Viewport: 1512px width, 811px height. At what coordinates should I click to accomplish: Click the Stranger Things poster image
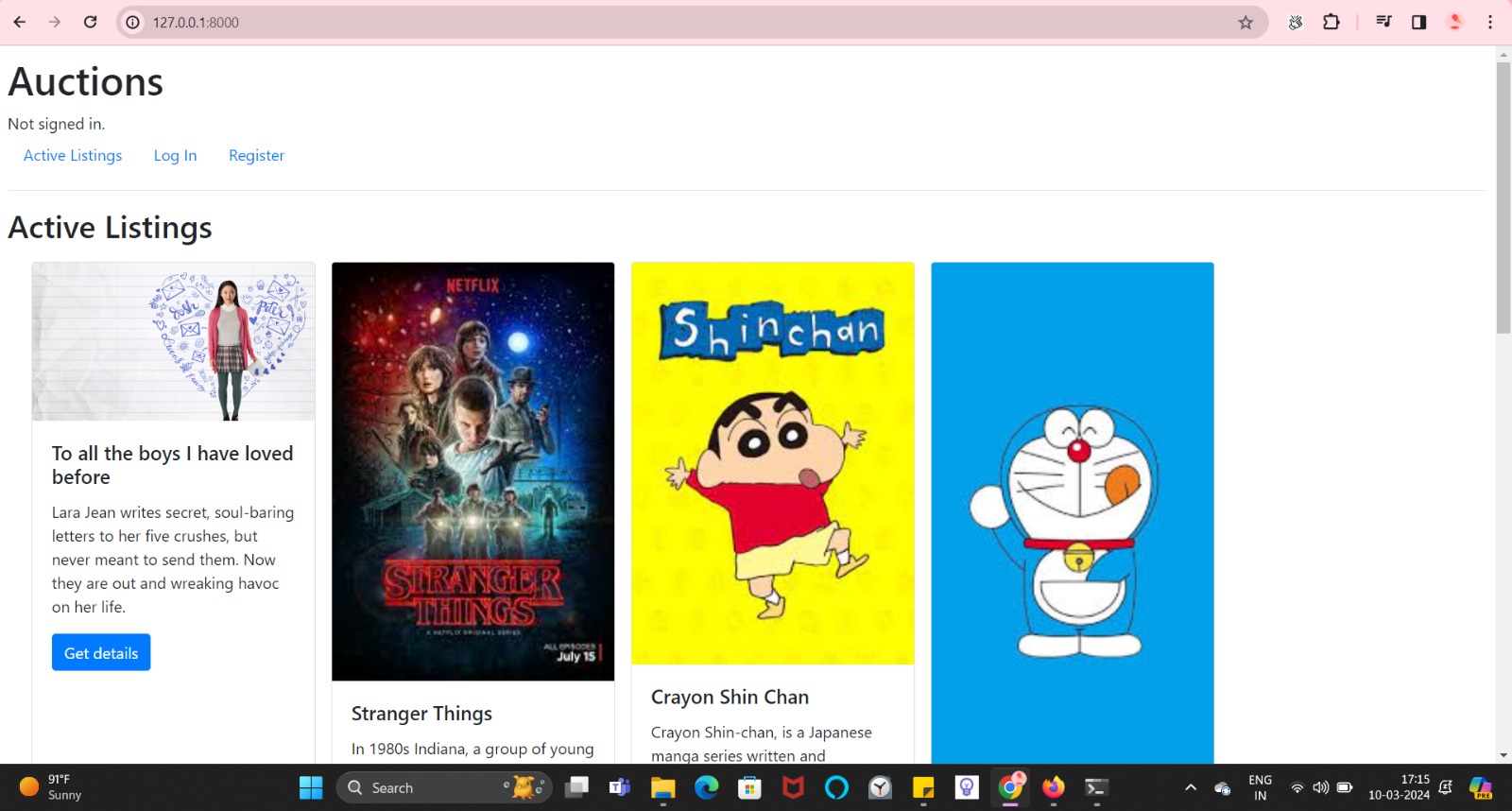472,471
